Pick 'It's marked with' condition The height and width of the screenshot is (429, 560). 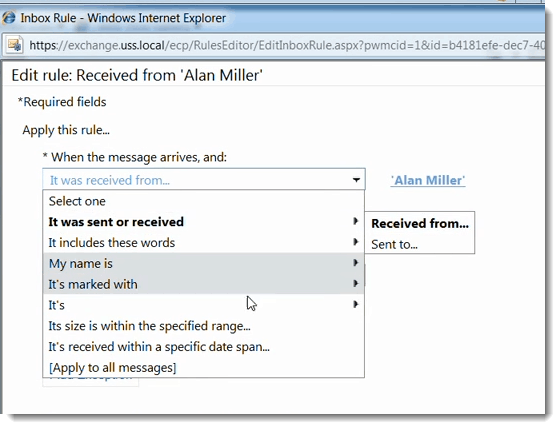click(x=203, y=284)
